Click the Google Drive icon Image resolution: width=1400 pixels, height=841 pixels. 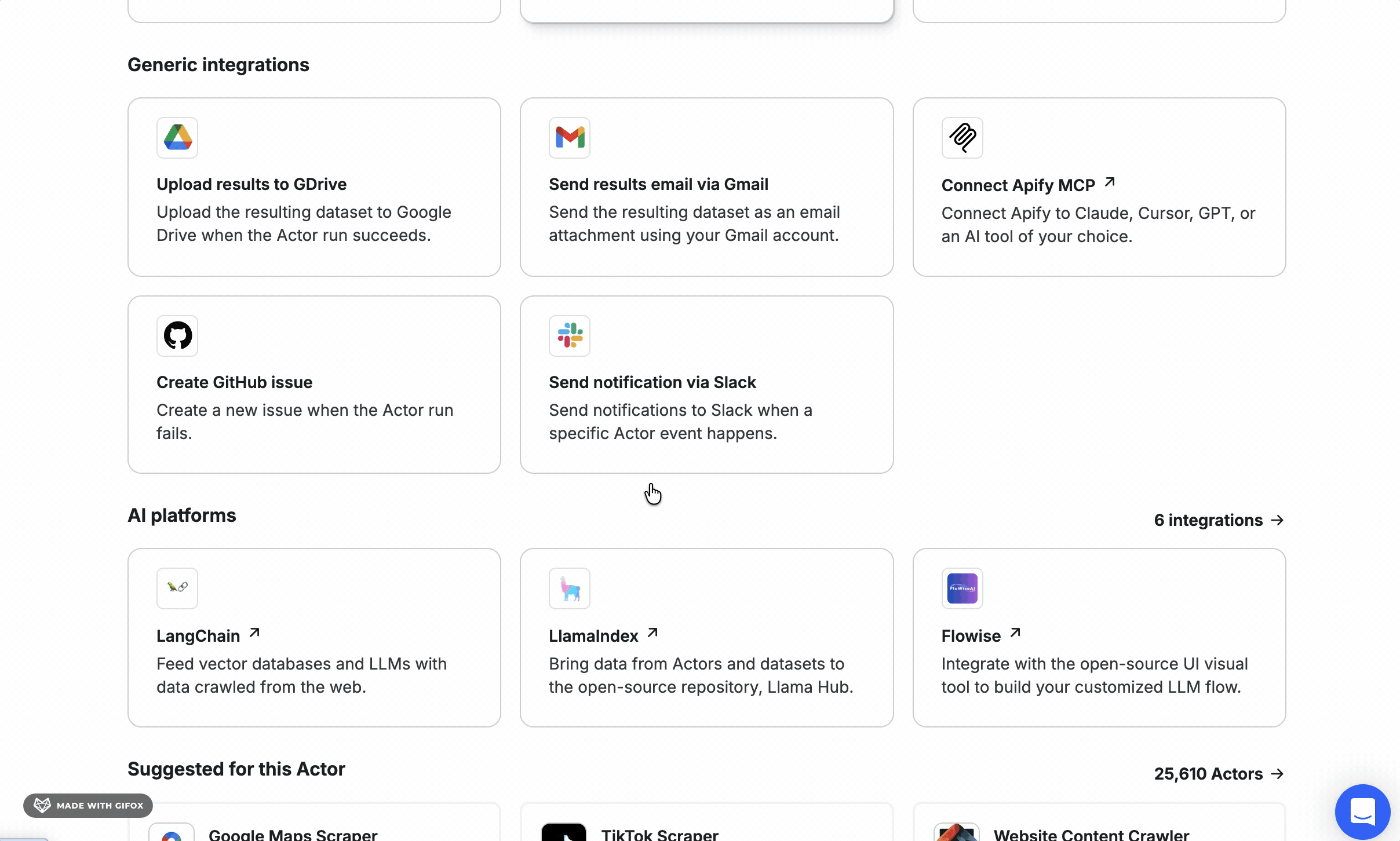[177, 137]
